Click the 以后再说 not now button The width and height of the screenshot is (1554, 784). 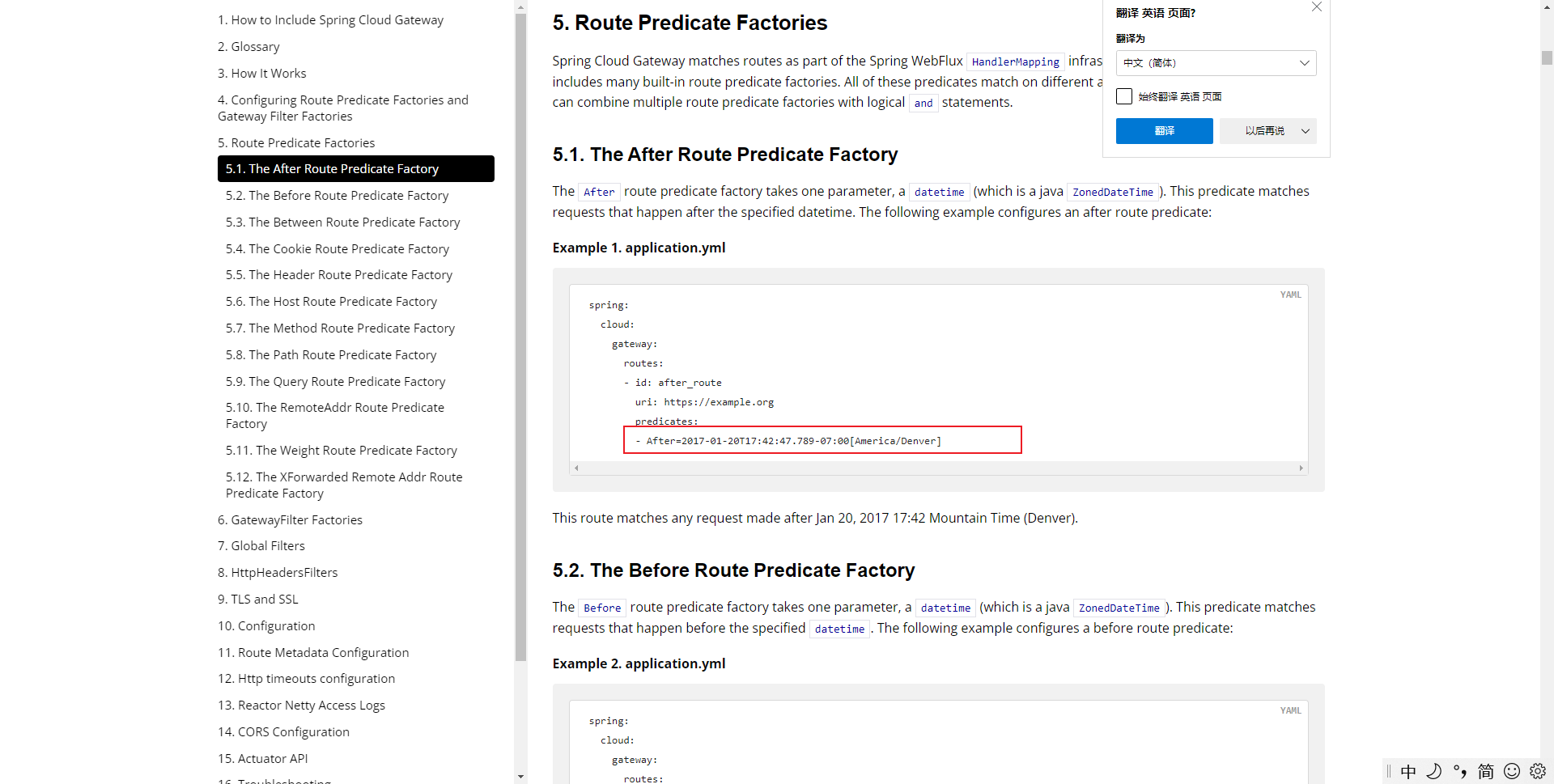(1264, 131)
